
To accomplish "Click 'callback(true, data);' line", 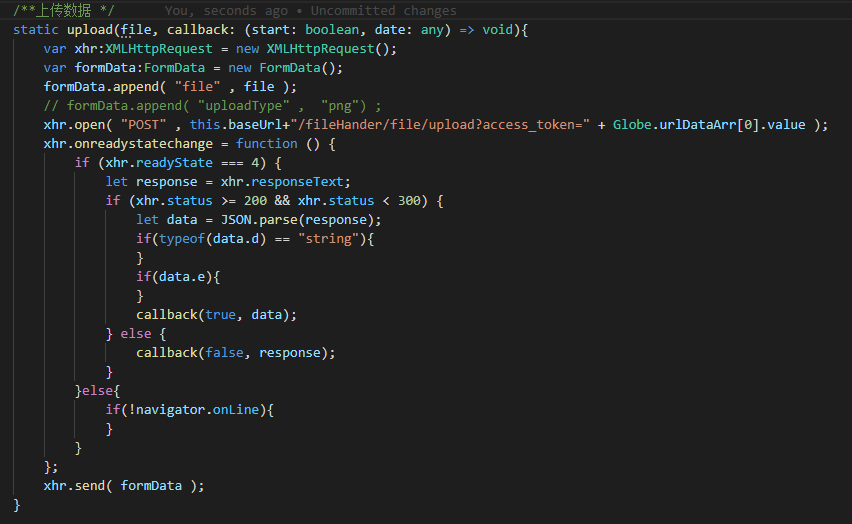I will tap(216, 315).
